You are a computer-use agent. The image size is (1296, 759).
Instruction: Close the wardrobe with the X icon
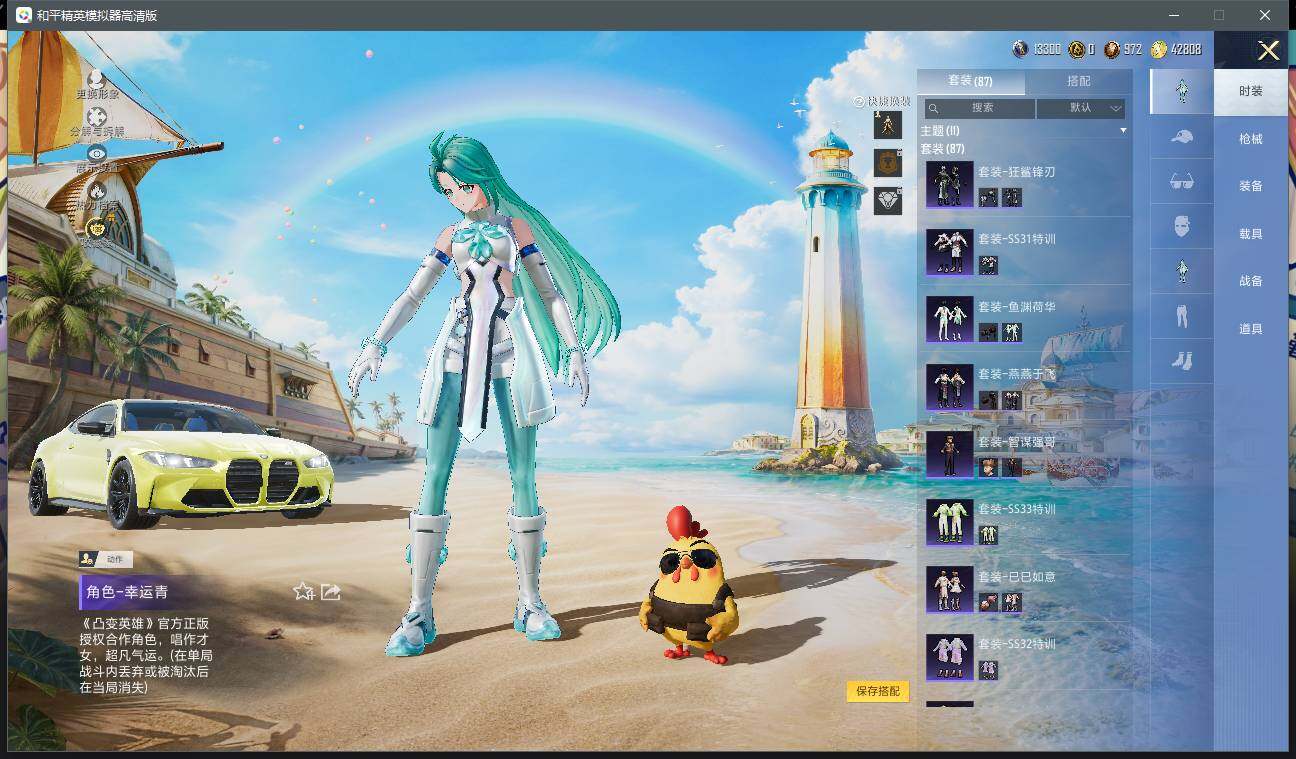point(1268,51)
